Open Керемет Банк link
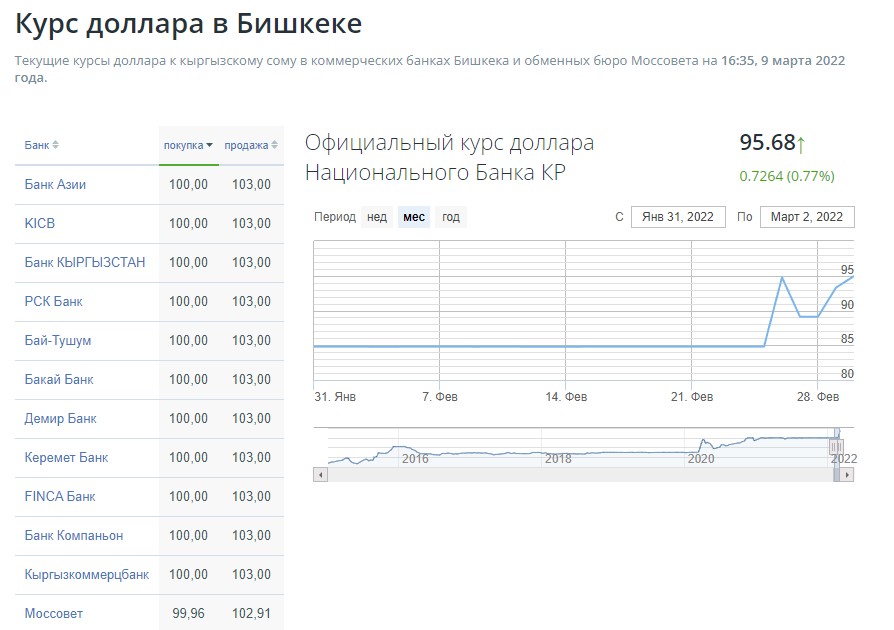Viewport: 894px width, 630px height. [x=66, y=457]
